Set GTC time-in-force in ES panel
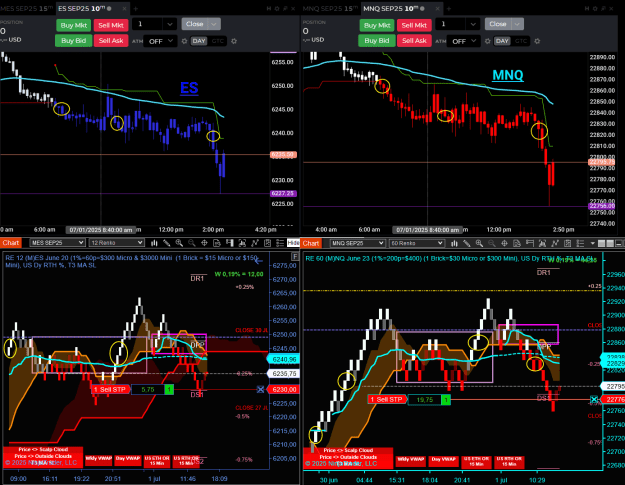 [218, 41]
